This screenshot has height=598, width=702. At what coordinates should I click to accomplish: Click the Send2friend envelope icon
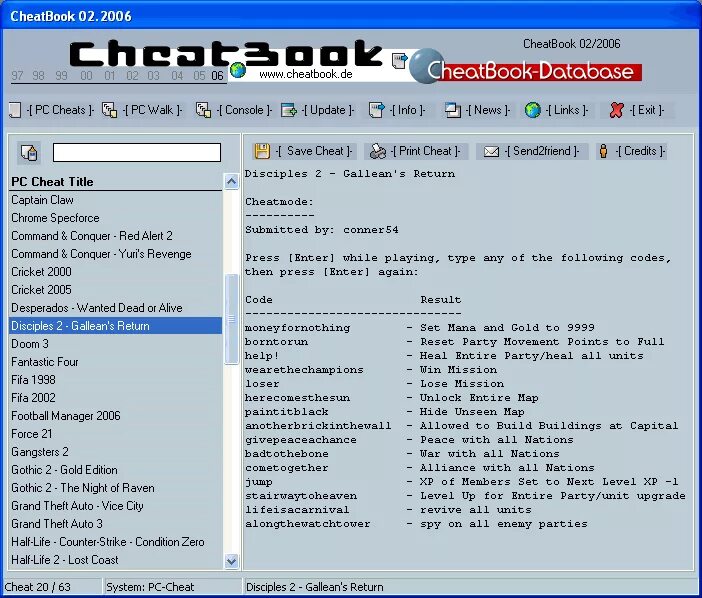(491, 152)
